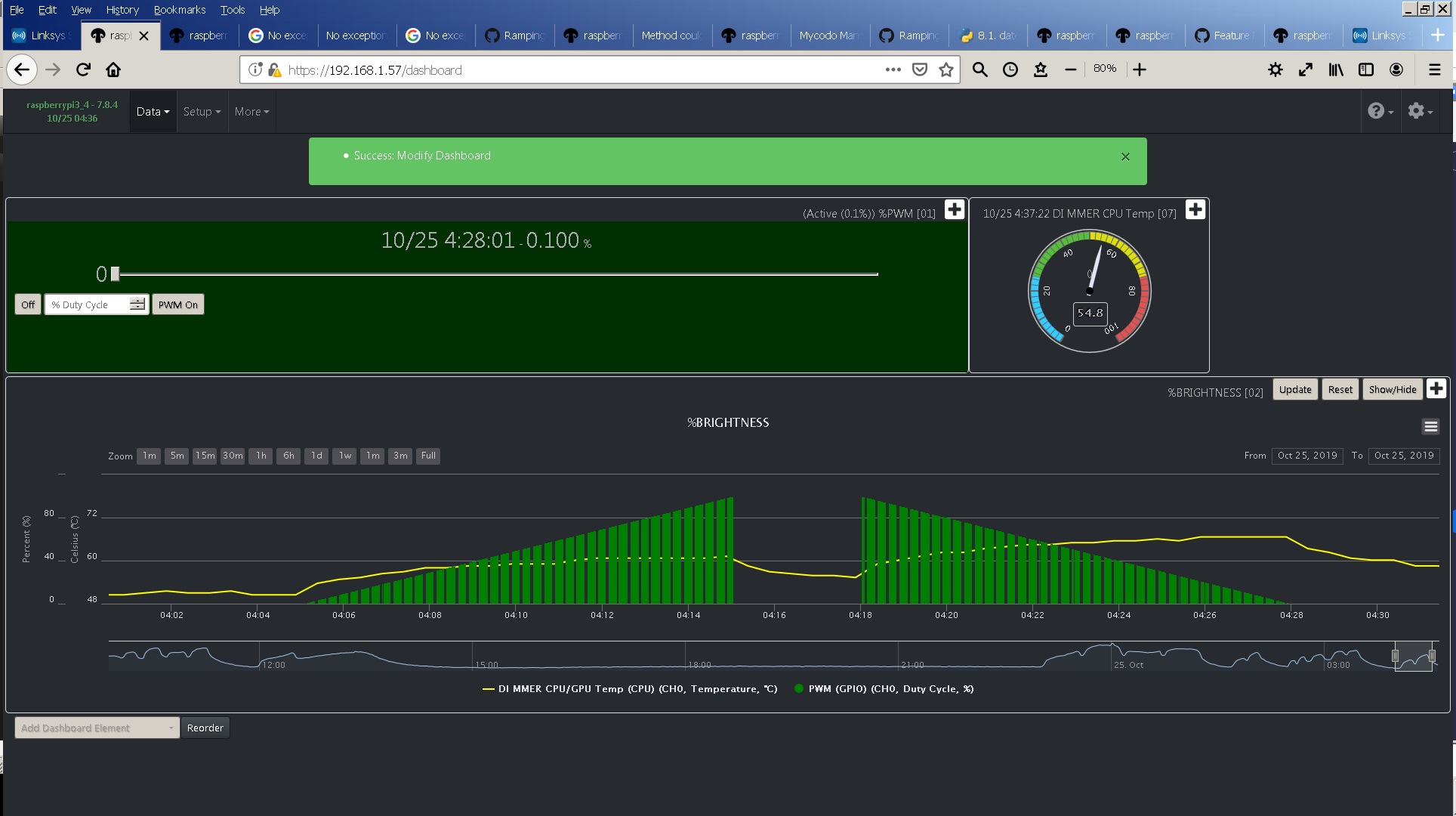Open the %BRIGHTNESS graph export hamburger menu

click(x=1430, y=427)
